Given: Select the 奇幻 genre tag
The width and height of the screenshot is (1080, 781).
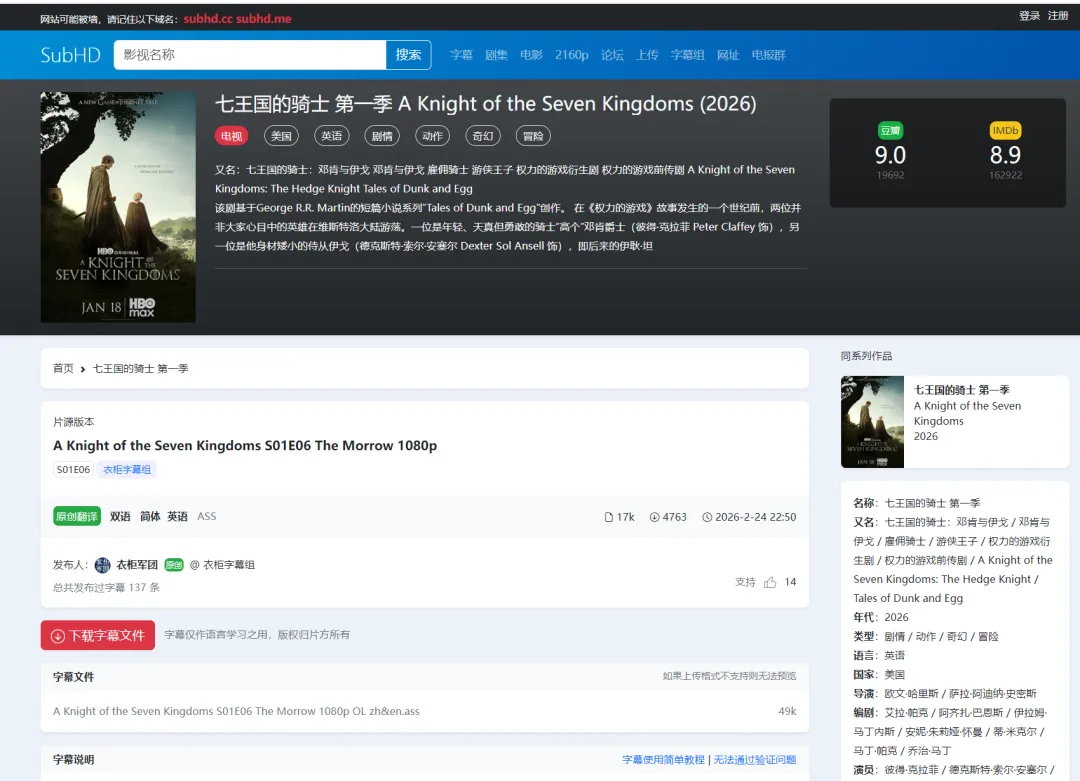Looking at the screenshot, I should [x=482, y=136].
